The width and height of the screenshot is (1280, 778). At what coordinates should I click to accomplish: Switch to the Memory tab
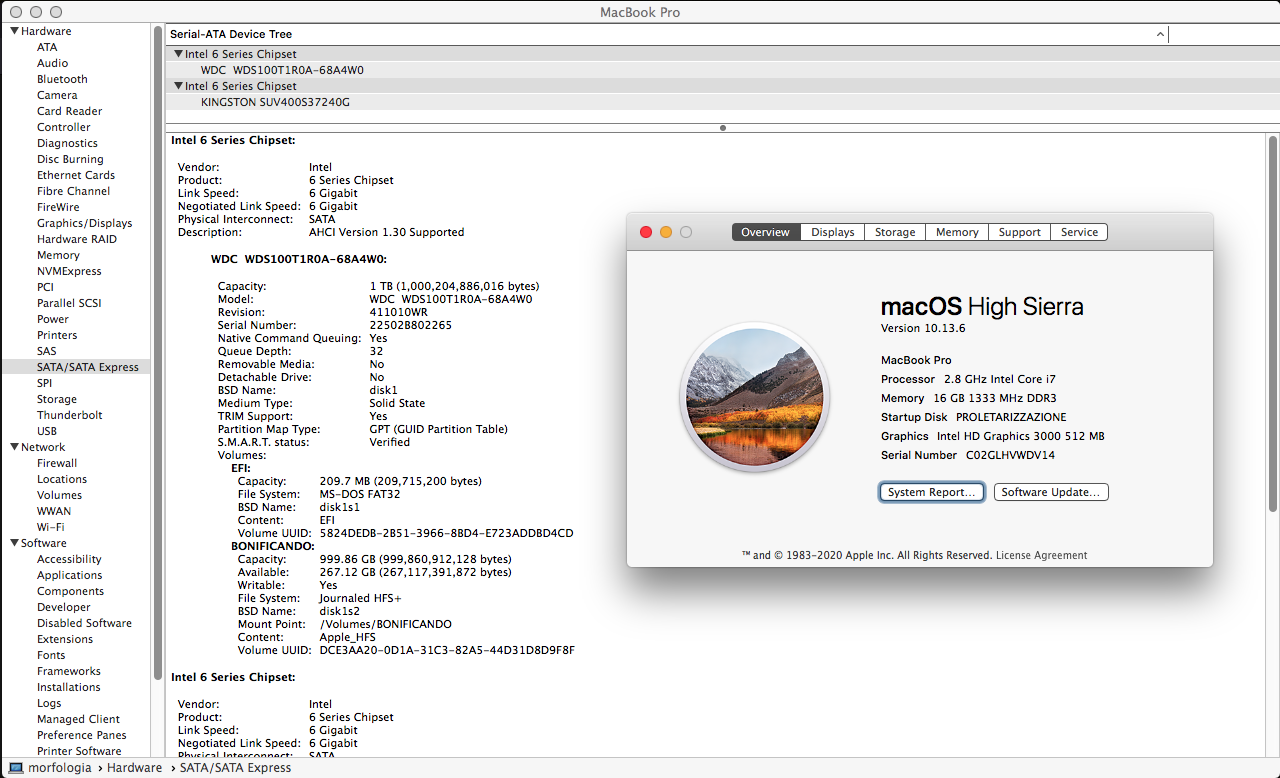point(957,232)
